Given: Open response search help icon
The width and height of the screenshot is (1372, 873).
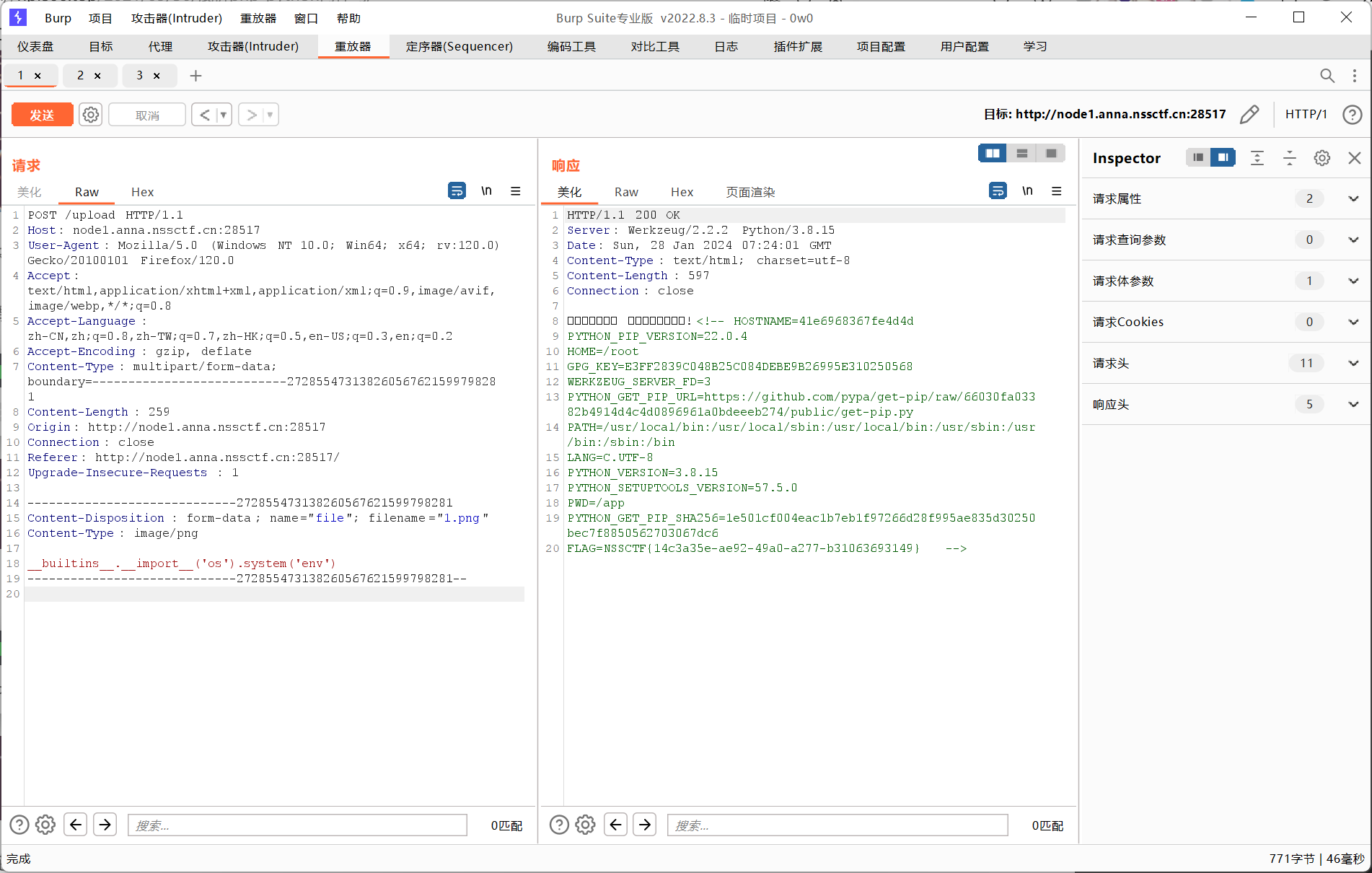Looking at the screenshot, I should [x=559, y=825].
